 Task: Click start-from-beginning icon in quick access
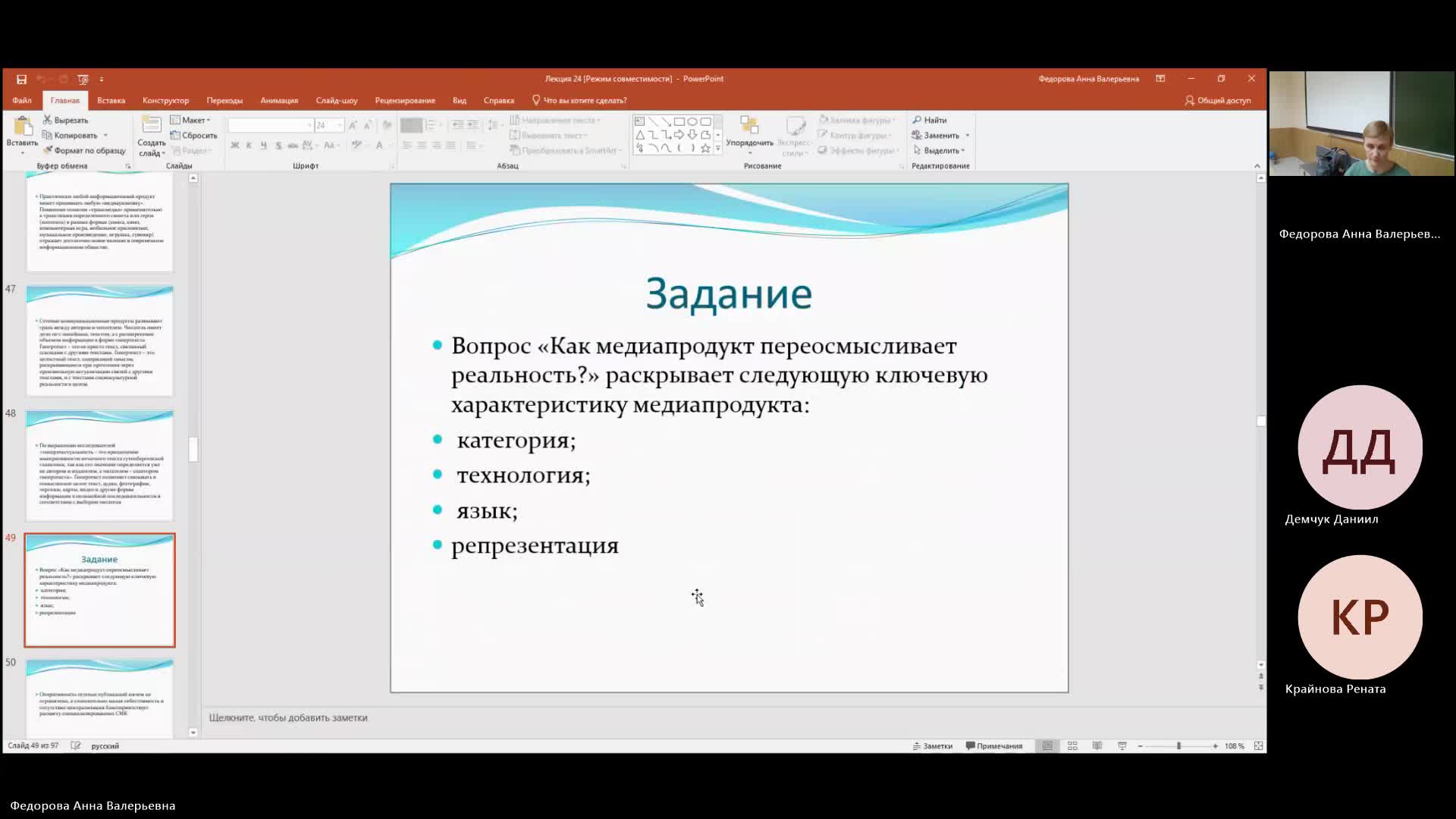(x=83, y=79)
